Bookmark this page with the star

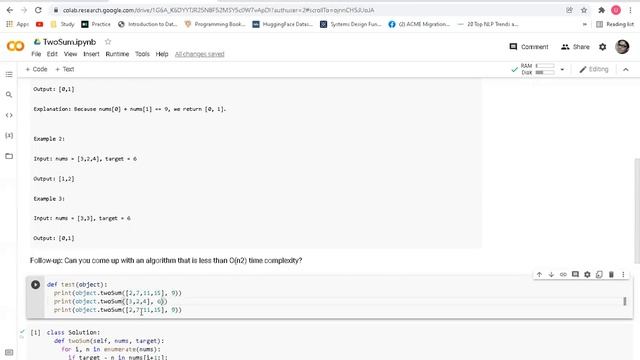pos(584,10)
